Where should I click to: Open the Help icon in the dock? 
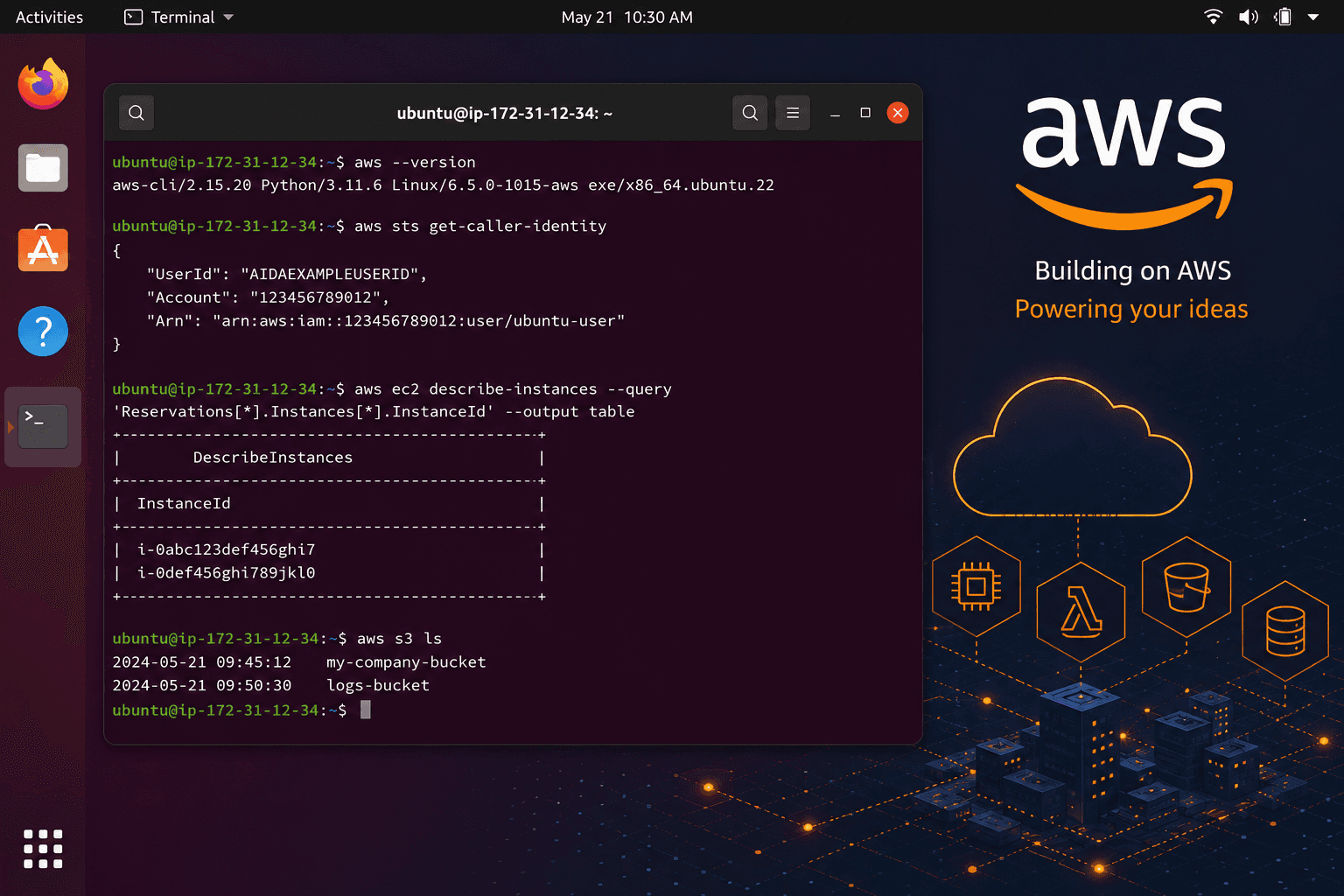click(43, 332)
